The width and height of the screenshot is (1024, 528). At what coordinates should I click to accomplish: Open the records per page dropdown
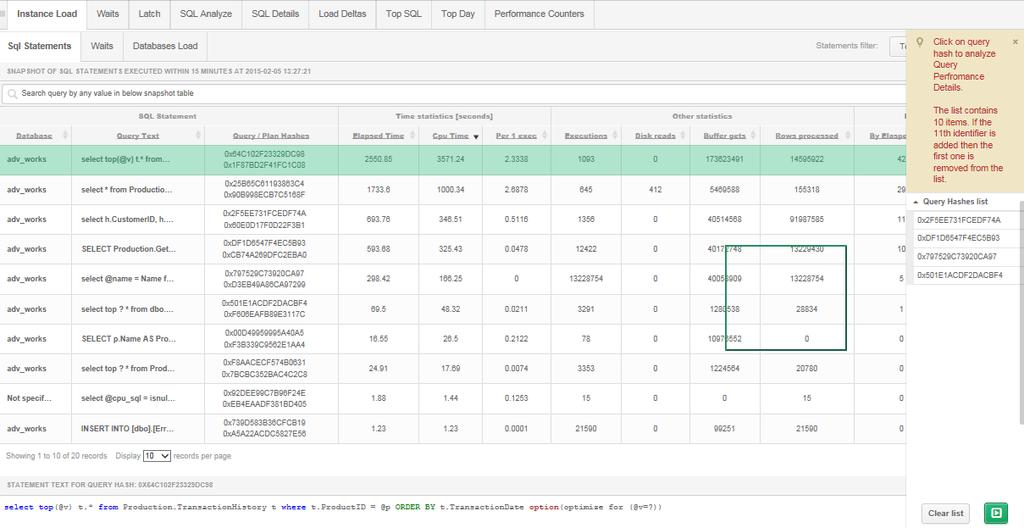pos(157,456)
